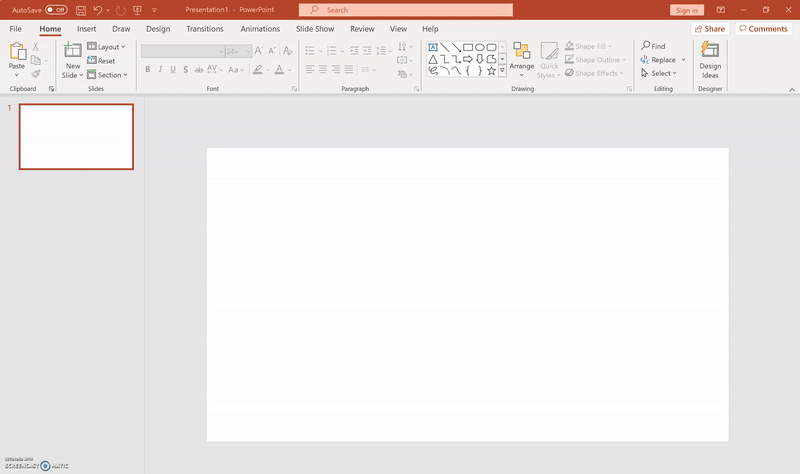
Task: Click the Design Ideas icon
Action: click(710, 50)
